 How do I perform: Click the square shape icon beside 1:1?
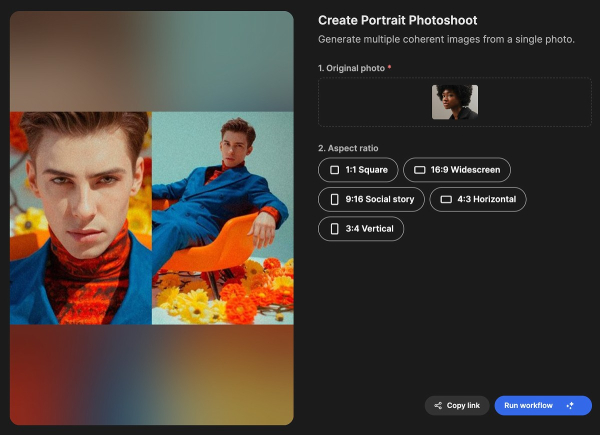point(334,170)
